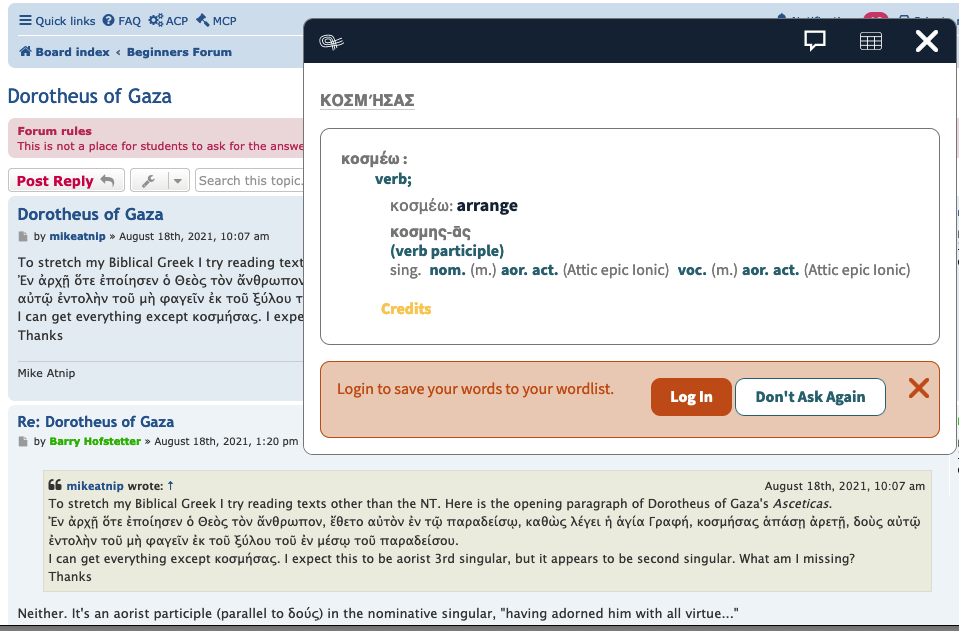Screen dimensions: 959x631
Task: Click the wrench topic tools icon
Action: [x=148, y=181]
